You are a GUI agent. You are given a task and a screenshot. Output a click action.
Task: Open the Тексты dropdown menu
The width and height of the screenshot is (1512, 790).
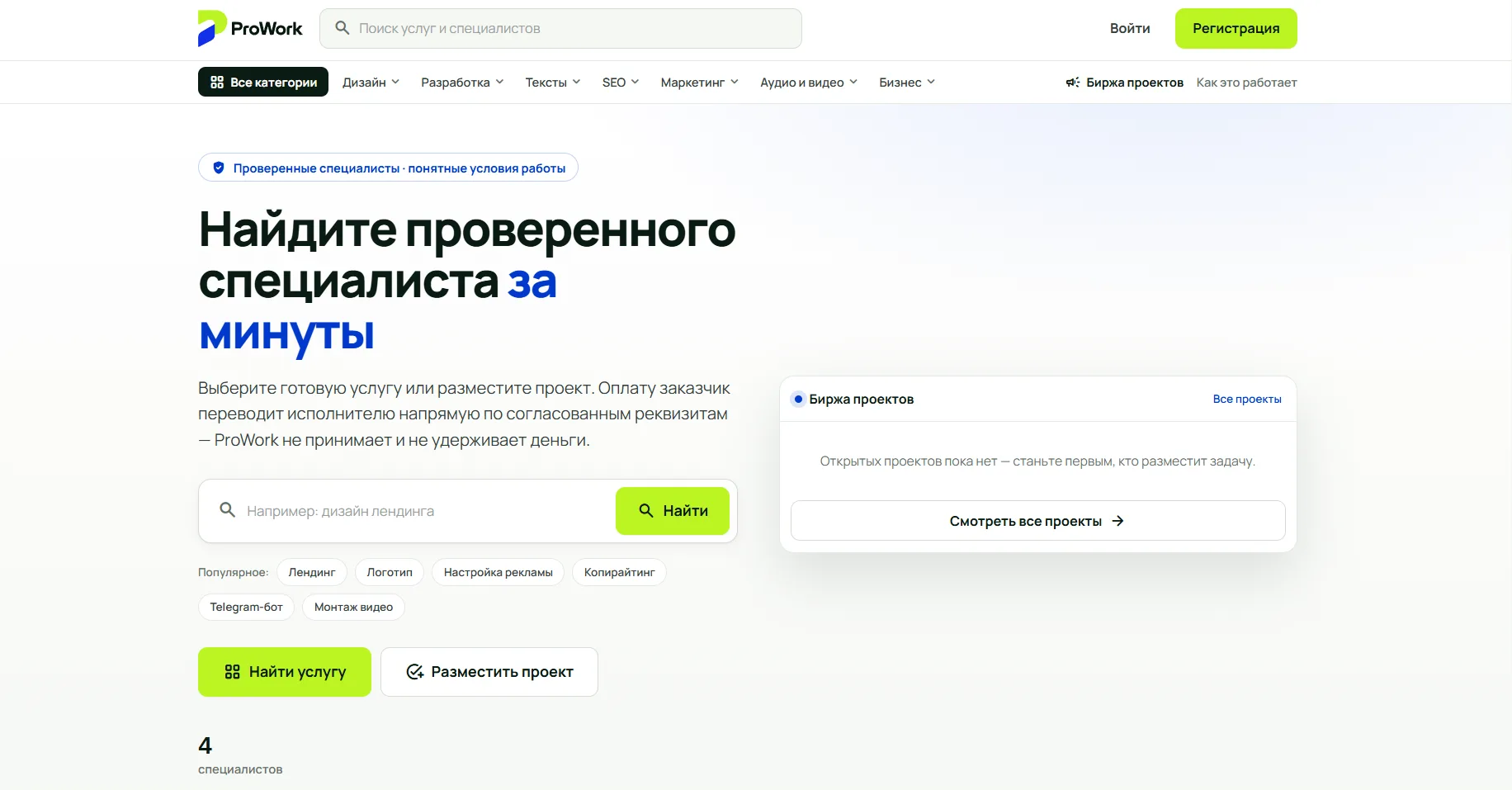(553, 82)
